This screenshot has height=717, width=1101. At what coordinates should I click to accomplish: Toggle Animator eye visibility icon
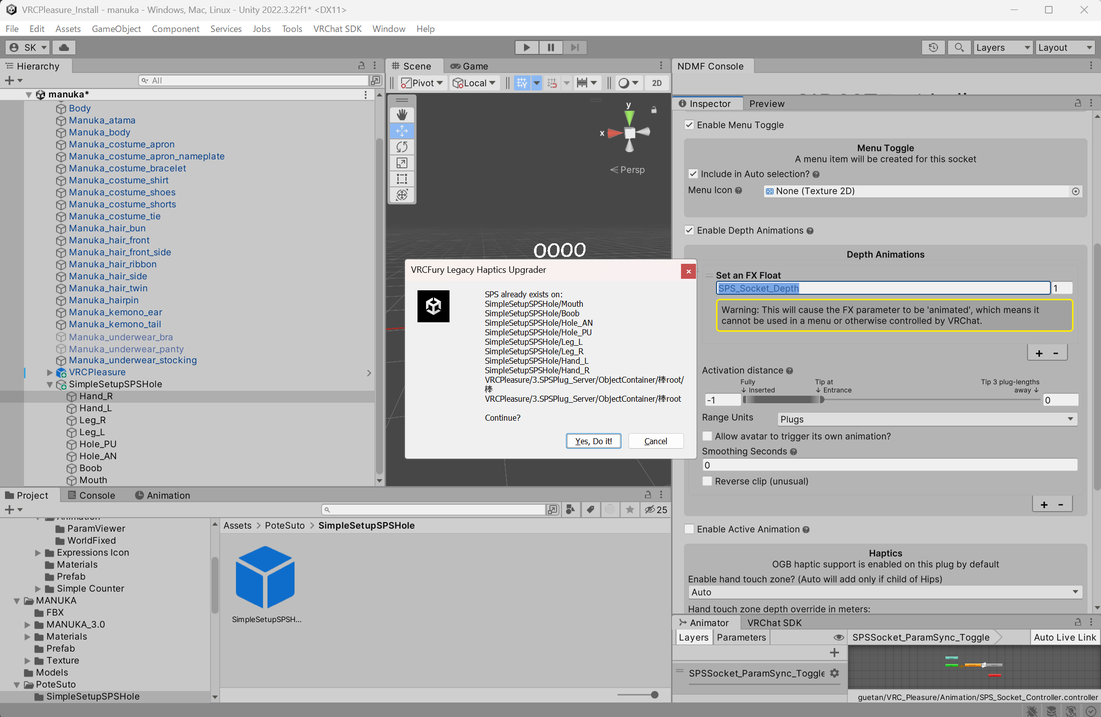838,638
